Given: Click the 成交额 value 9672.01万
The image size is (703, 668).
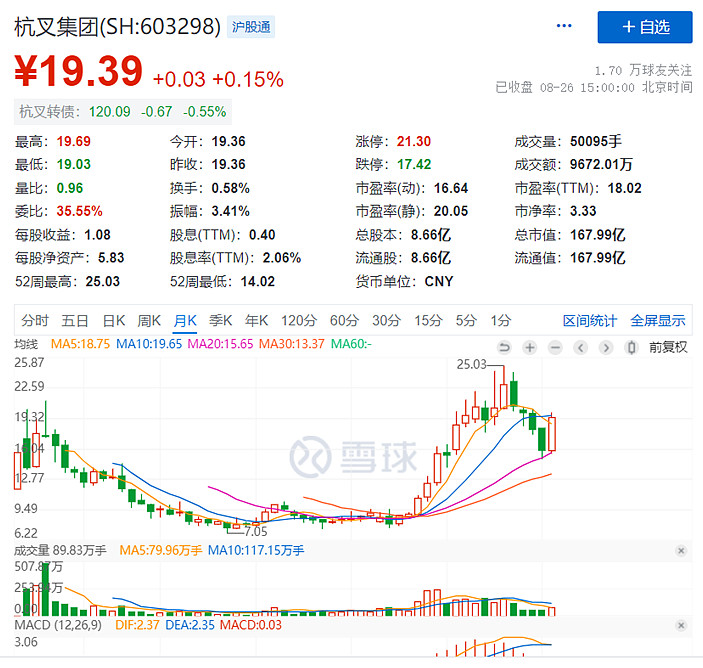Looking at the screenshot, I should 601,165.
